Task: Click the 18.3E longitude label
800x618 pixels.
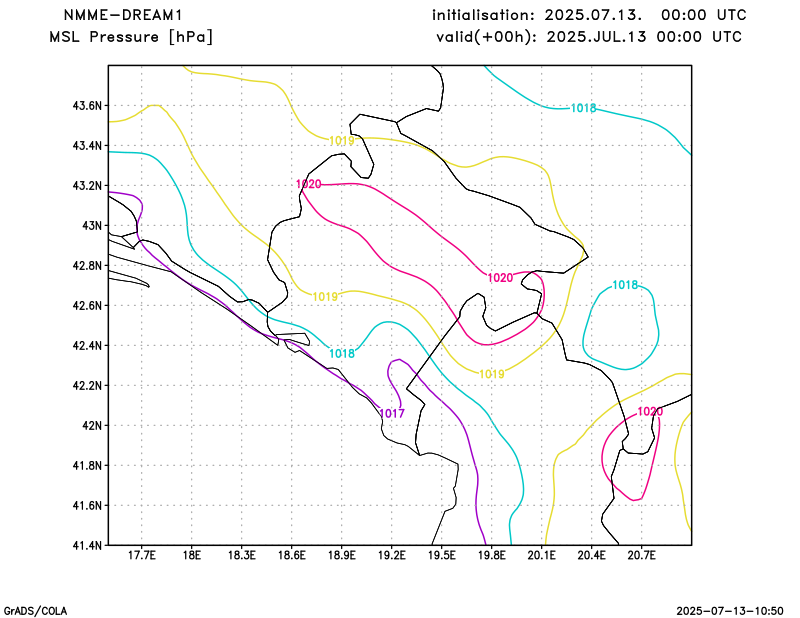Action: coord(241,555)
